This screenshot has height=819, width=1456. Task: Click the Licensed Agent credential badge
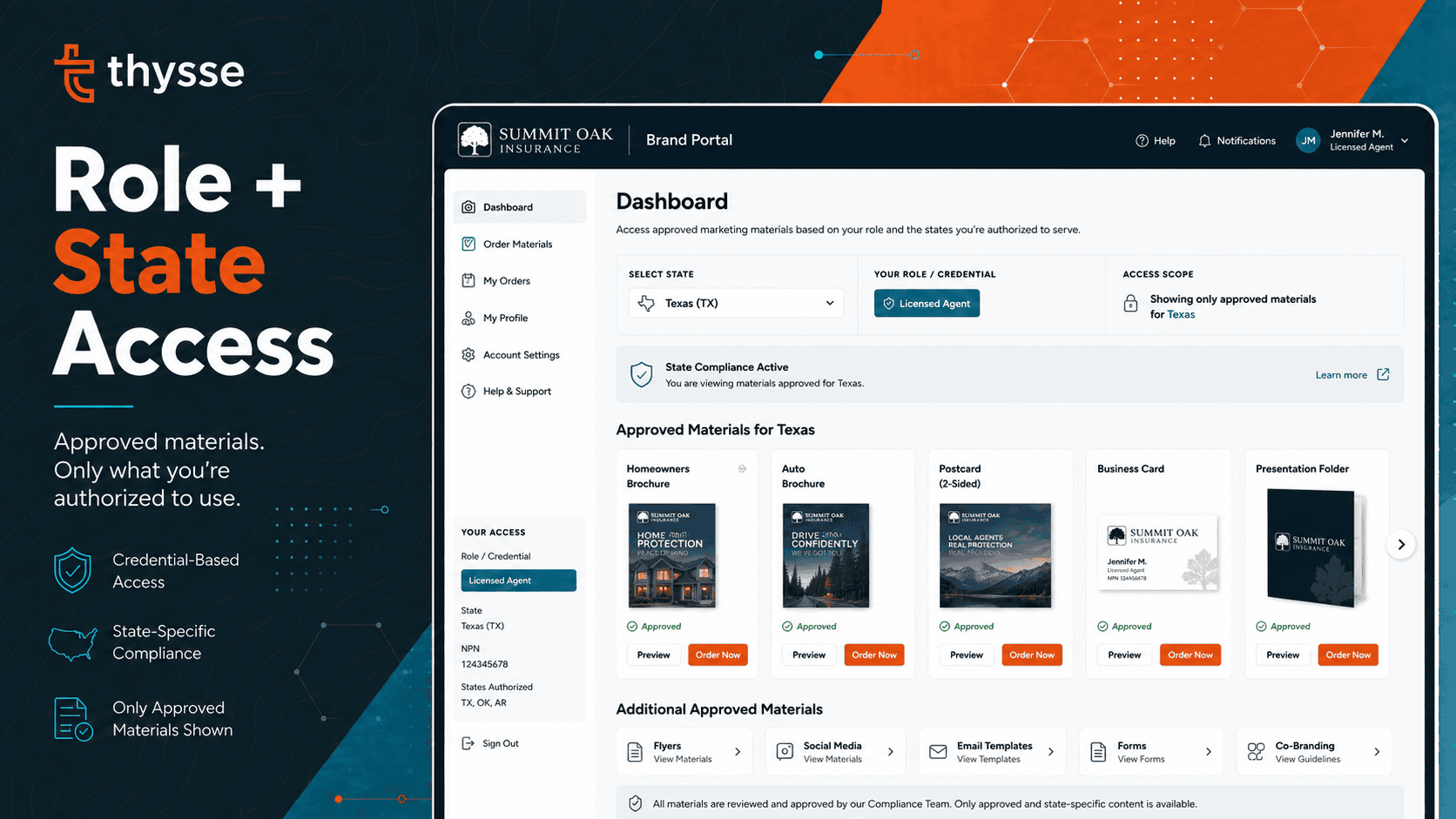tap(927, 303)
